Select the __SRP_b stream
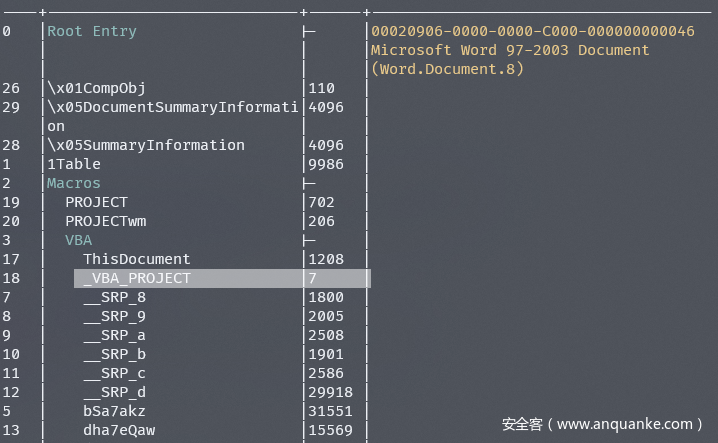The image size is (718, 443). click(x=114, y=354)
